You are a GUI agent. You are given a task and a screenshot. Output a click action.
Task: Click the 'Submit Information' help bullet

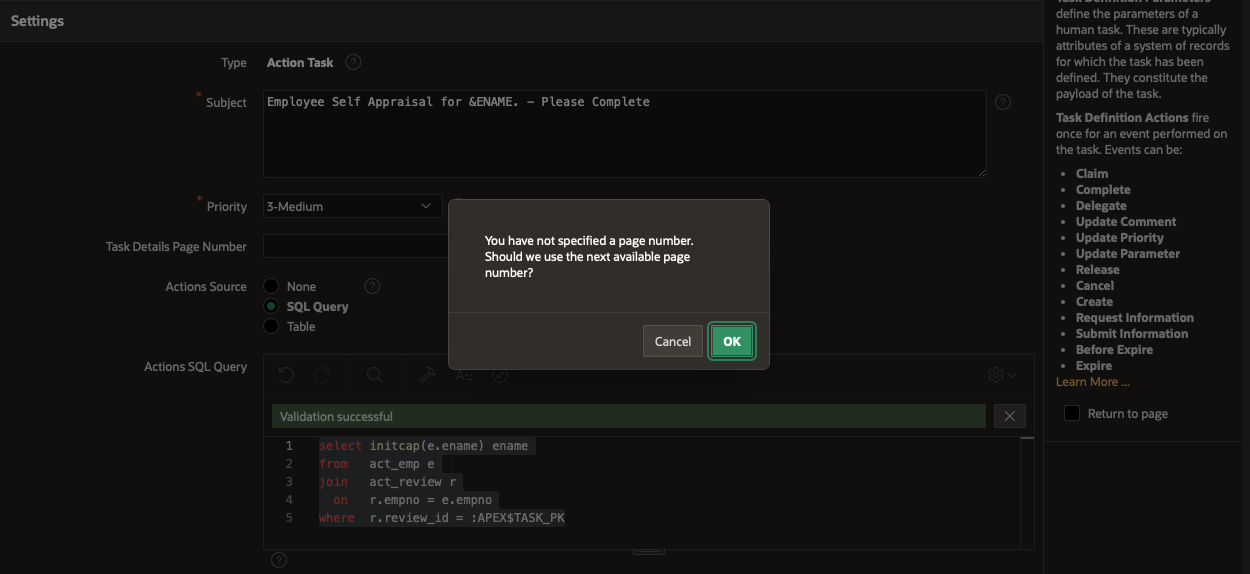(1132, 334)
